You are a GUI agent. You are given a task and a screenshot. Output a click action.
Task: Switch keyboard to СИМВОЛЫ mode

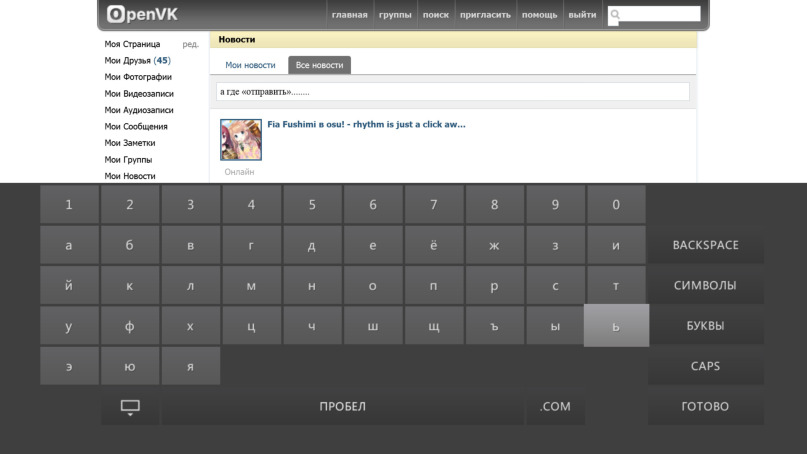coord(706,285)
